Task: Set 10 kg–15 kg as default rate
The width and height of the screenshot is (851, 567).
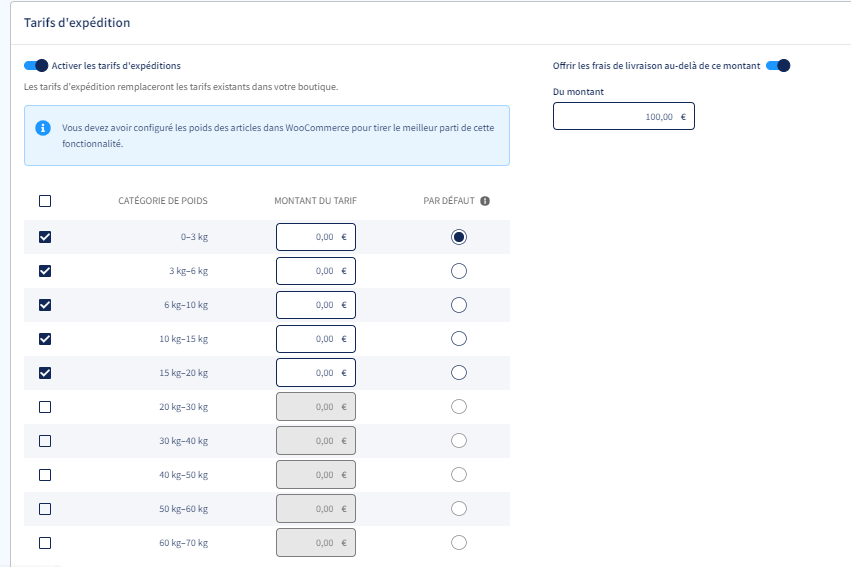Action: [x=459, y=339]
